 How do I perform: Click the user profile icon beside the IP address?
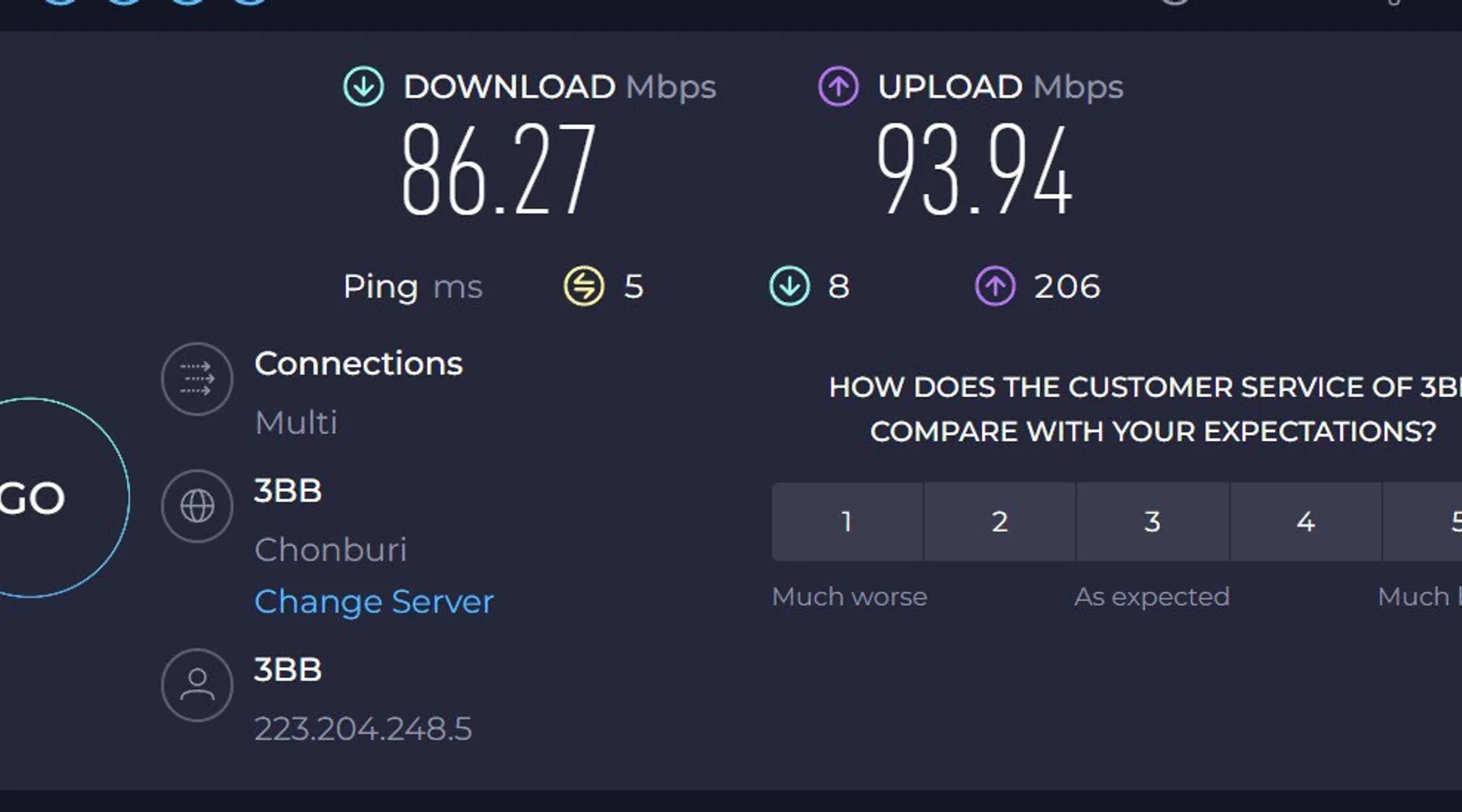(x=197, y=685)
